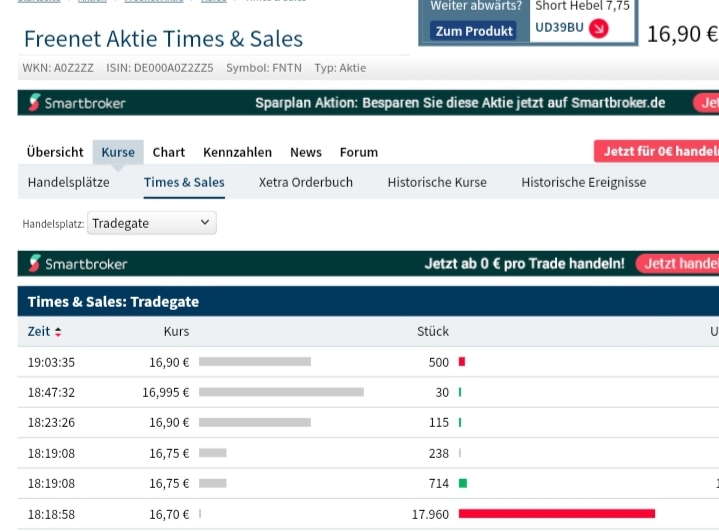Viewport: 719px width, 531px height.
Task: Click the Stück column header
Action: pos(433,331)
